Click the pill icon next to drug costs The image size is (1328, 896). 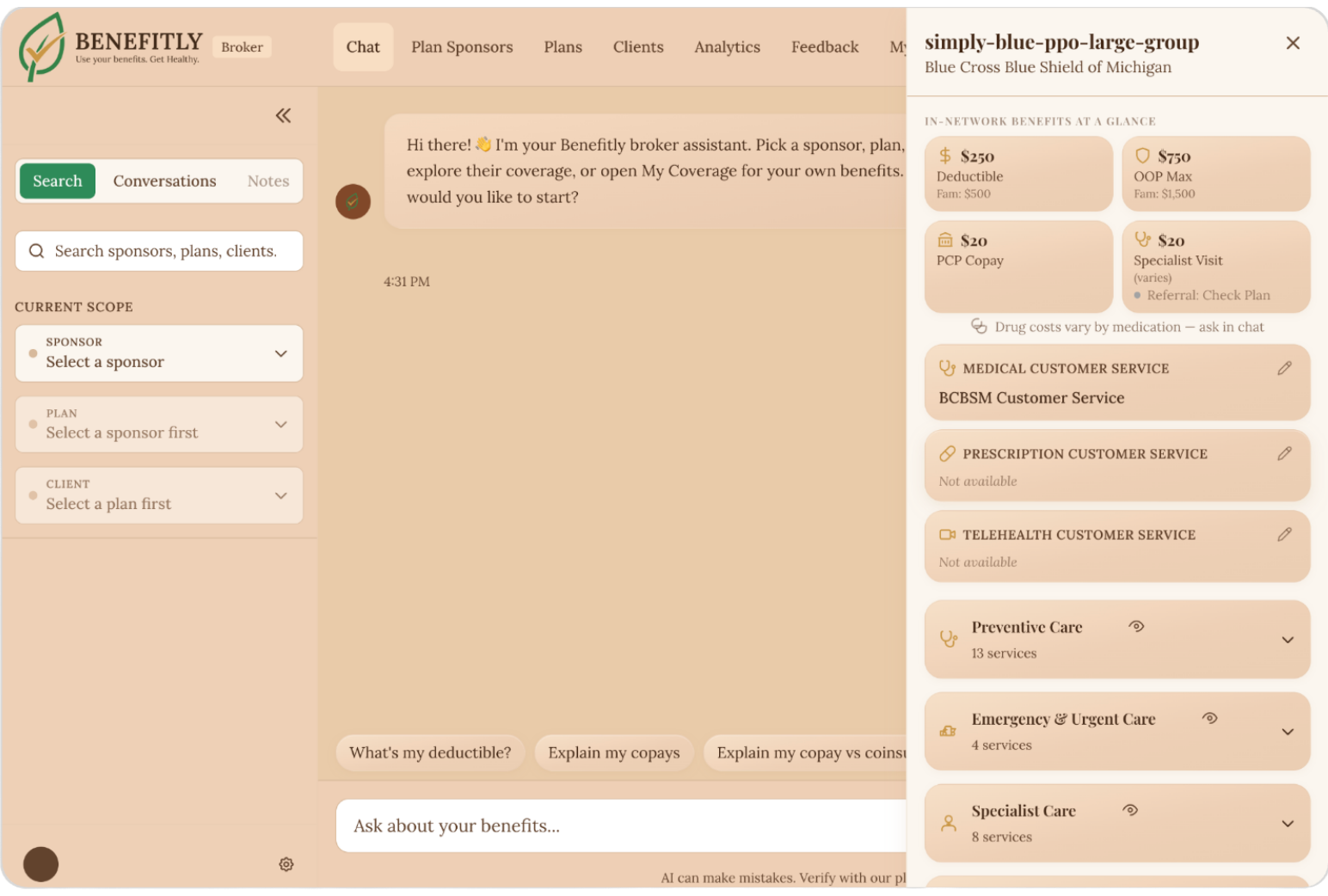coord(979,326)
